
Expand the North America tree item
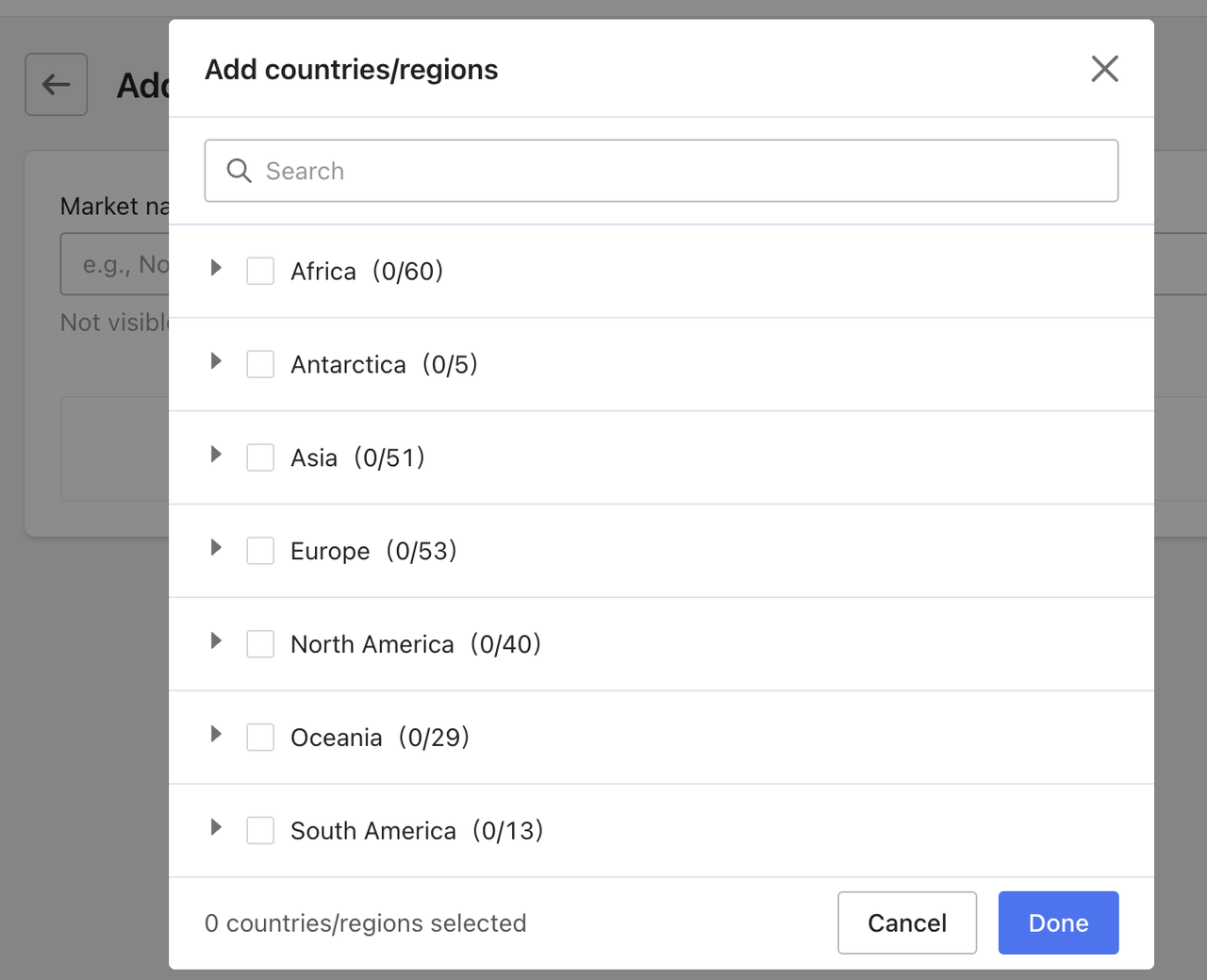click(215, 643)
